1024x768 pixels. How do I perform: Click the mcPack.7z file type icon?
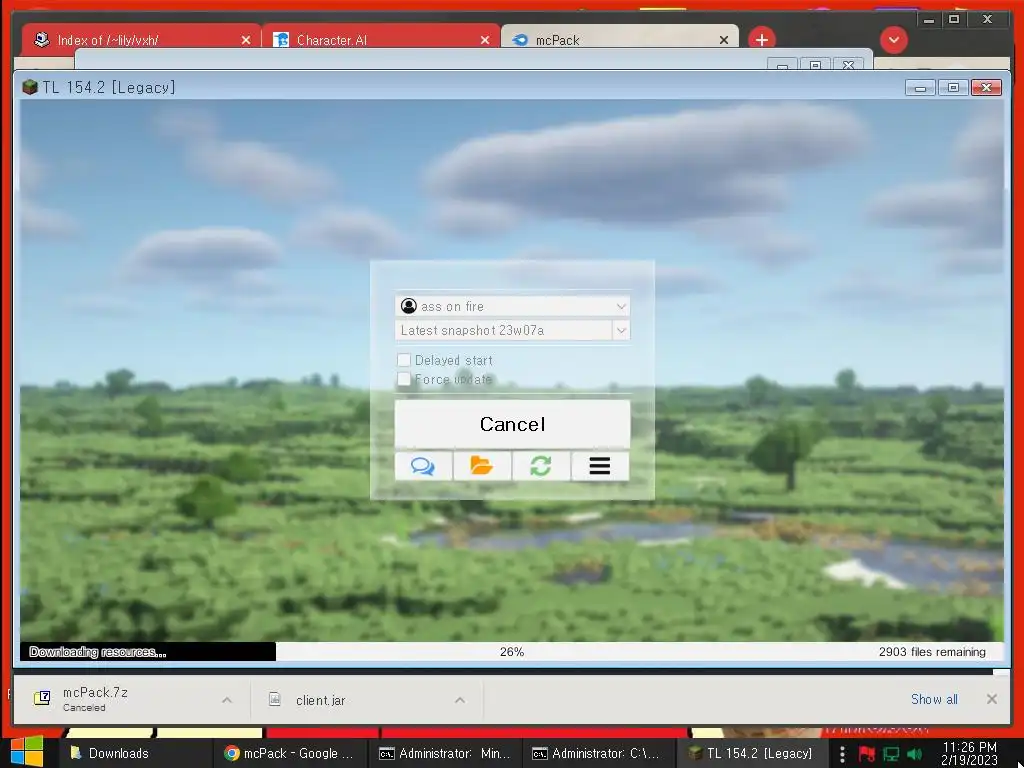tap(42, 698)
